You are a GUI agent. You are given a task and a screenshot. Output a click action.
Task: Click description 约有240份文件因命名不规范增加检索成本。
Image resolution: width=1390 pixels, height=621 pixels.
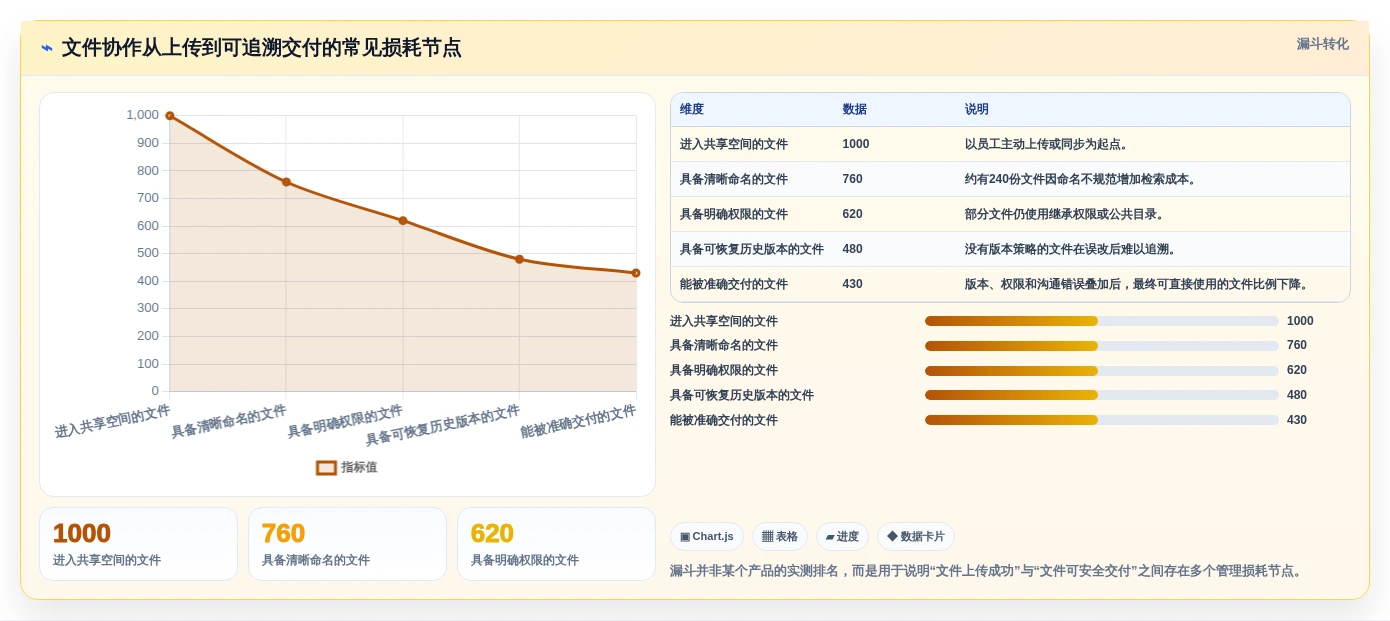tap(1083, 179)
